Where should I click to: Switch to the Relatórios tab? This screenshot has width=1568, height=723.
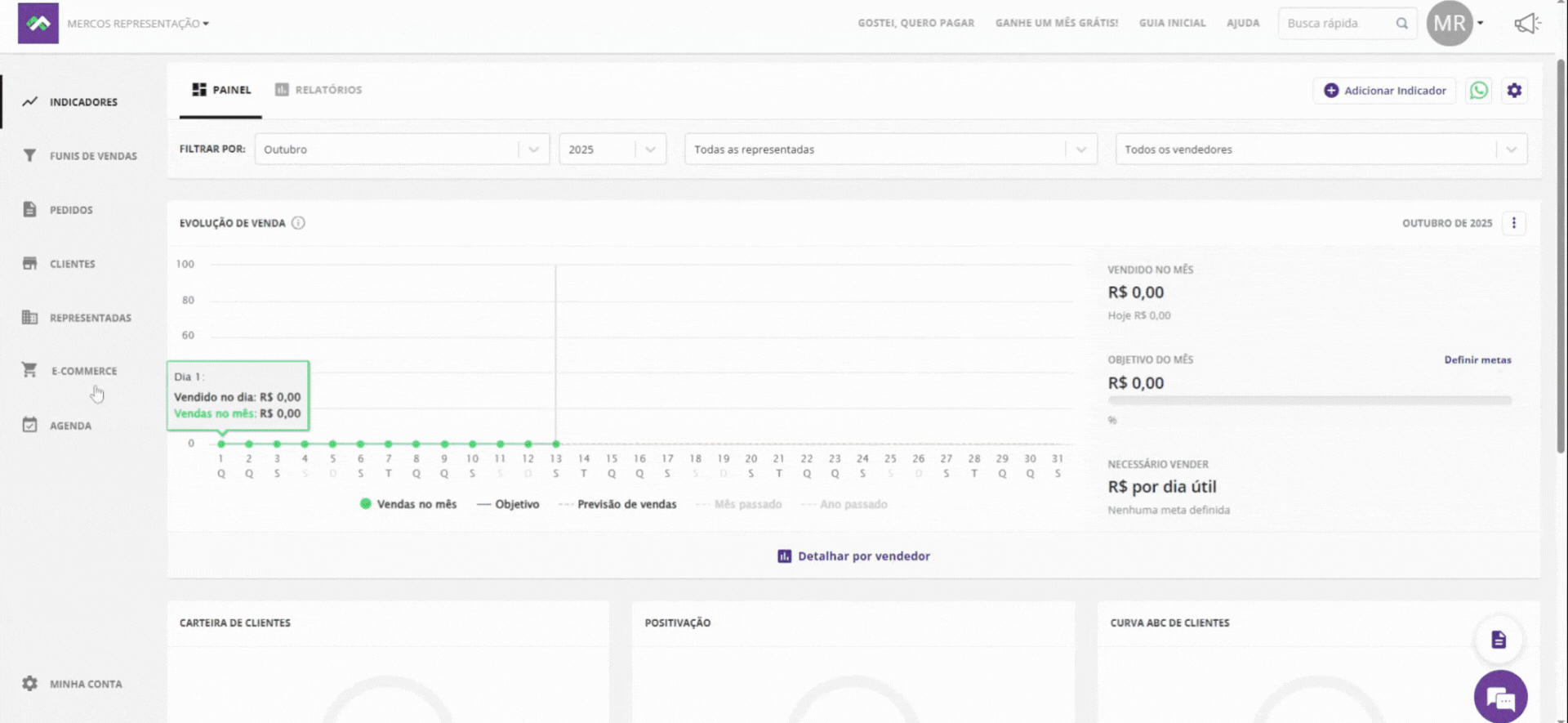318,90
